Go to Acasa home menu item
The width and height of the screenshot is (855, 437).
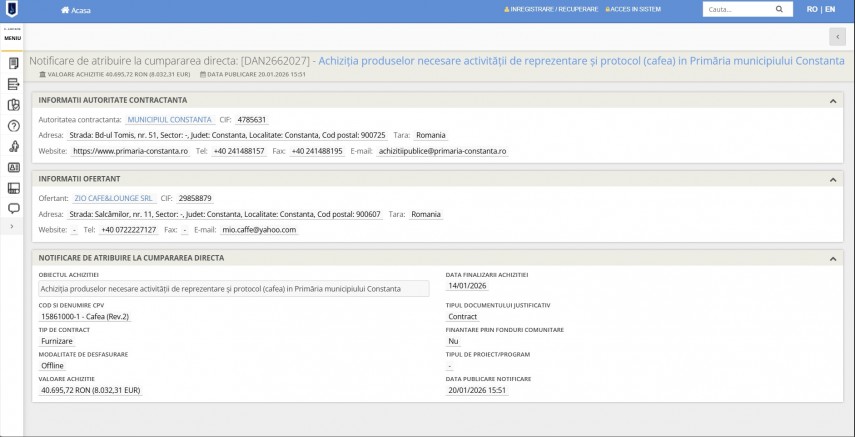75,10
